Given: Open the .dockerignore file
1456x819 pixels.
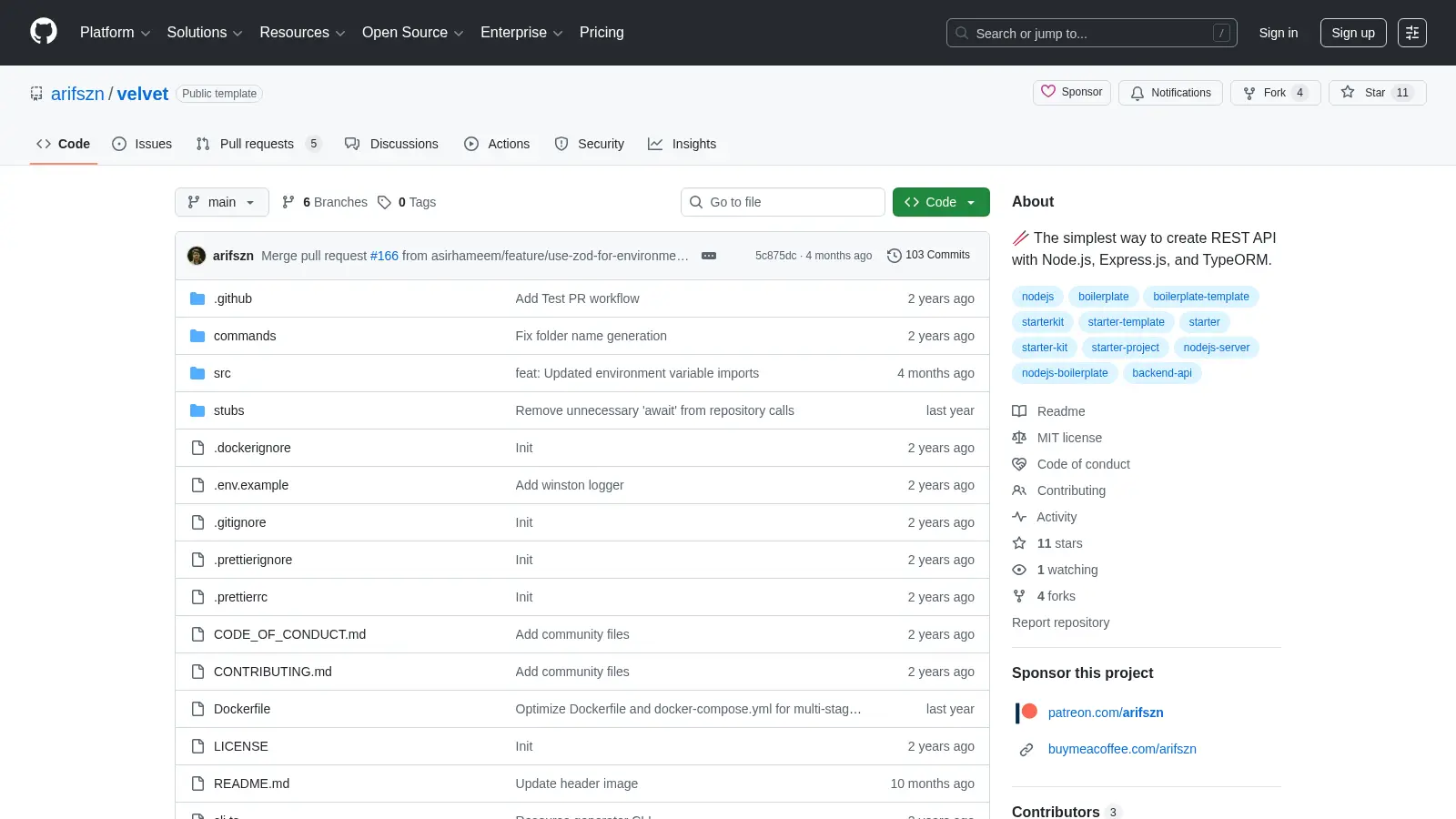Looking at the screenshot, I should click(x=252, y=448).
